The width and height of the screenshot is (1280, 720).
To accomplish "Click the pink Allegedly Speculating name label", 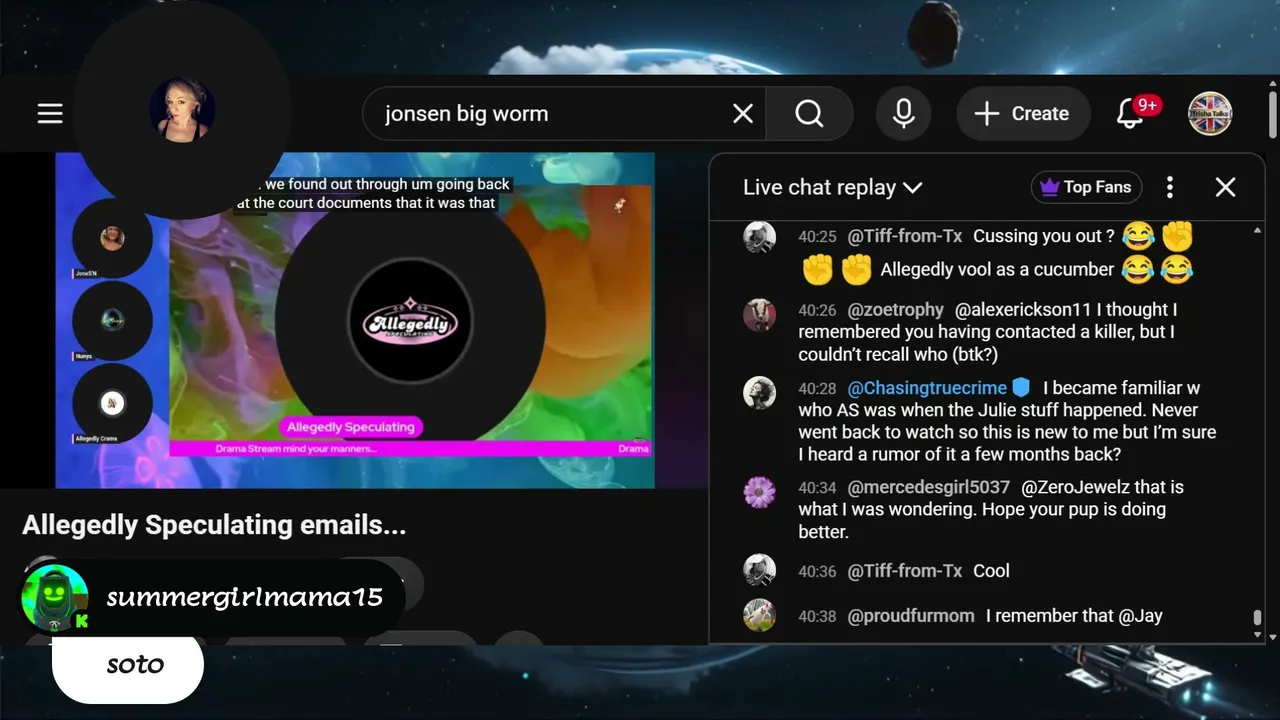I will click(x=351, y=427).
